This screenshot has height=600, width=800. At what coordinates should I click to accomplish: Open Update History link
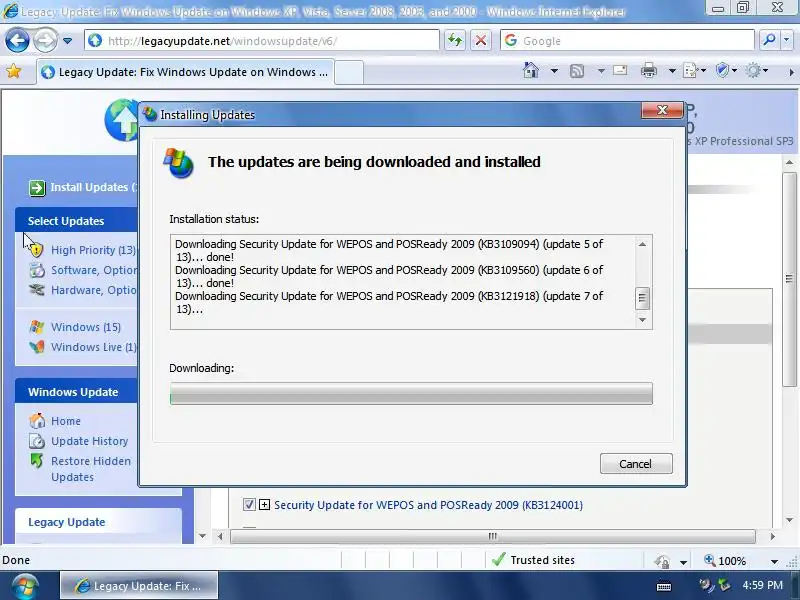click(x=90, y=441)
